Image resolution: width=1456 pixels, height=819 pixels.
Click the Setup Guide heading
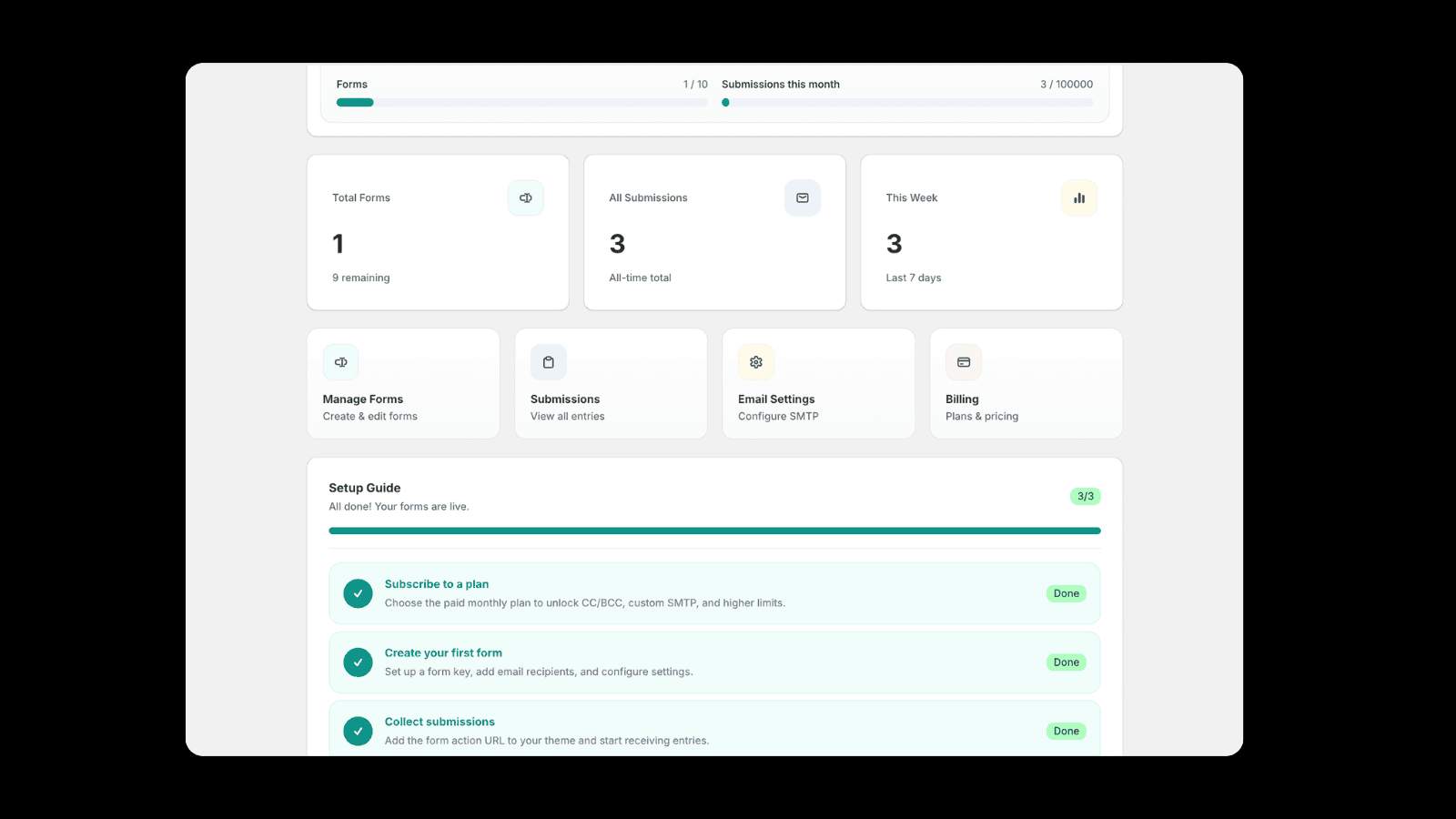[x=365, y=488]
